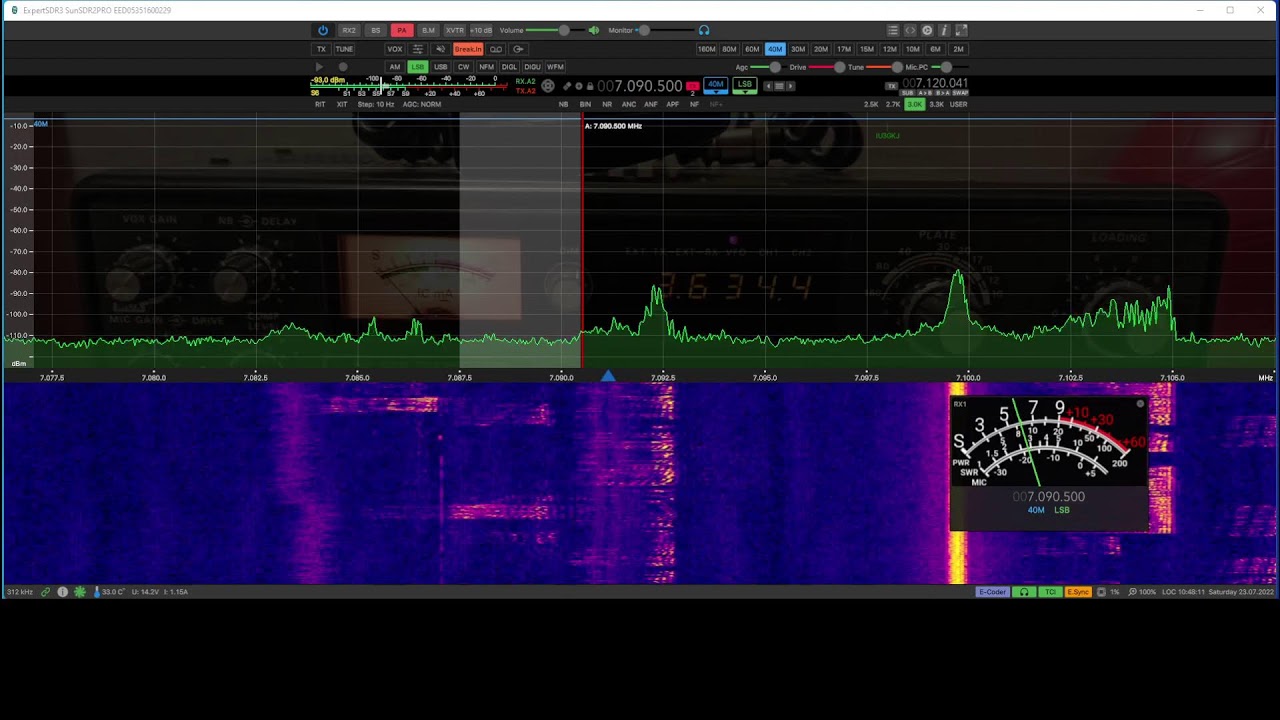Toggle the ANF auto notch filter
Image resolution: width=1280 pixels, height=720 pixels.
click(x=651, y=104)
